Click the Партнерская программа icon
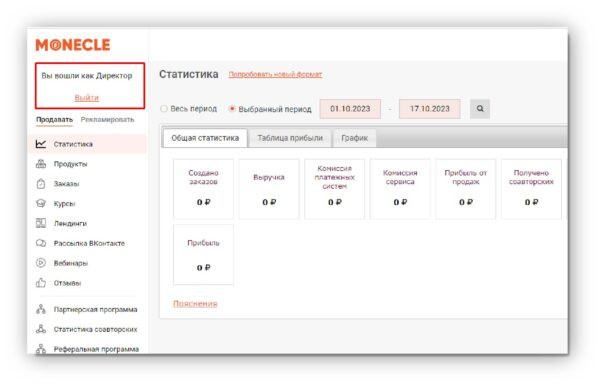 (x=41, y=309)
